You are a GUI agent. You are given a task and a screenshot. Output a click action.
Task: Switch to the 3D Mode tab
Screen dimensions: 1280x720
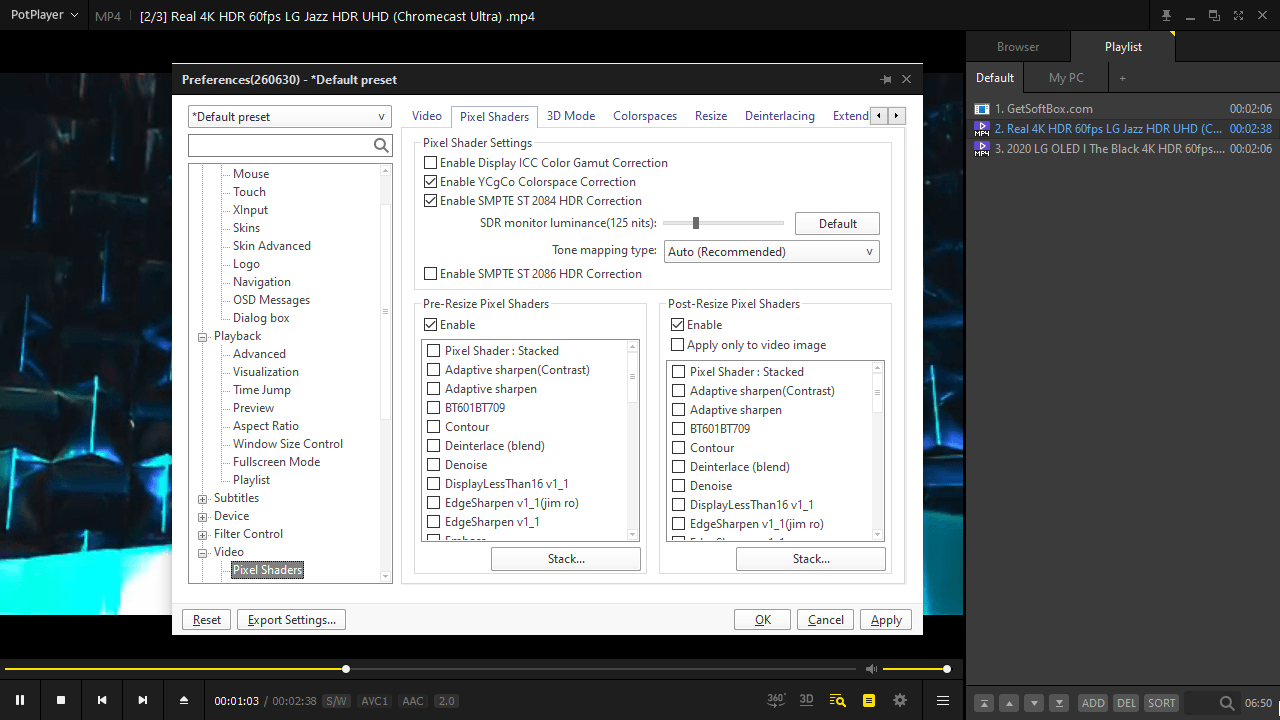tap(571, 116)
